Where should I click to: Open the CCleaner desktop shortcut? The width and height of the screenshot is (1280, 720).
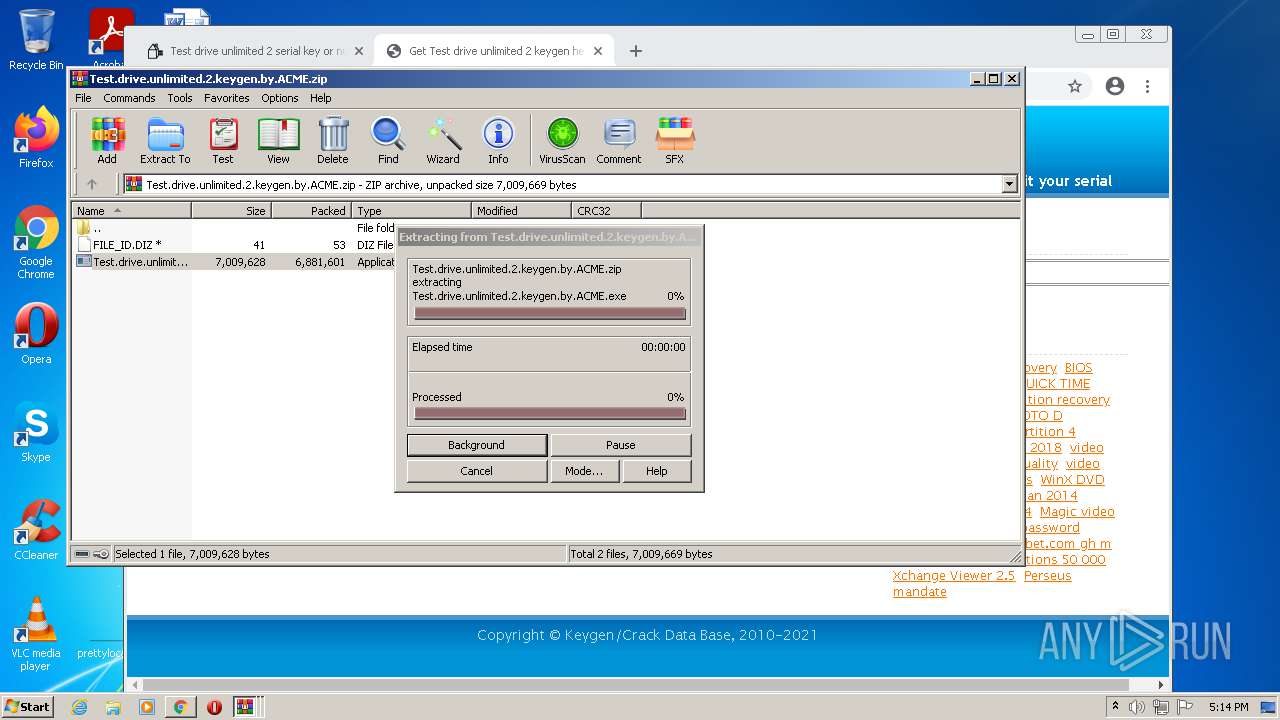(36, 530)
